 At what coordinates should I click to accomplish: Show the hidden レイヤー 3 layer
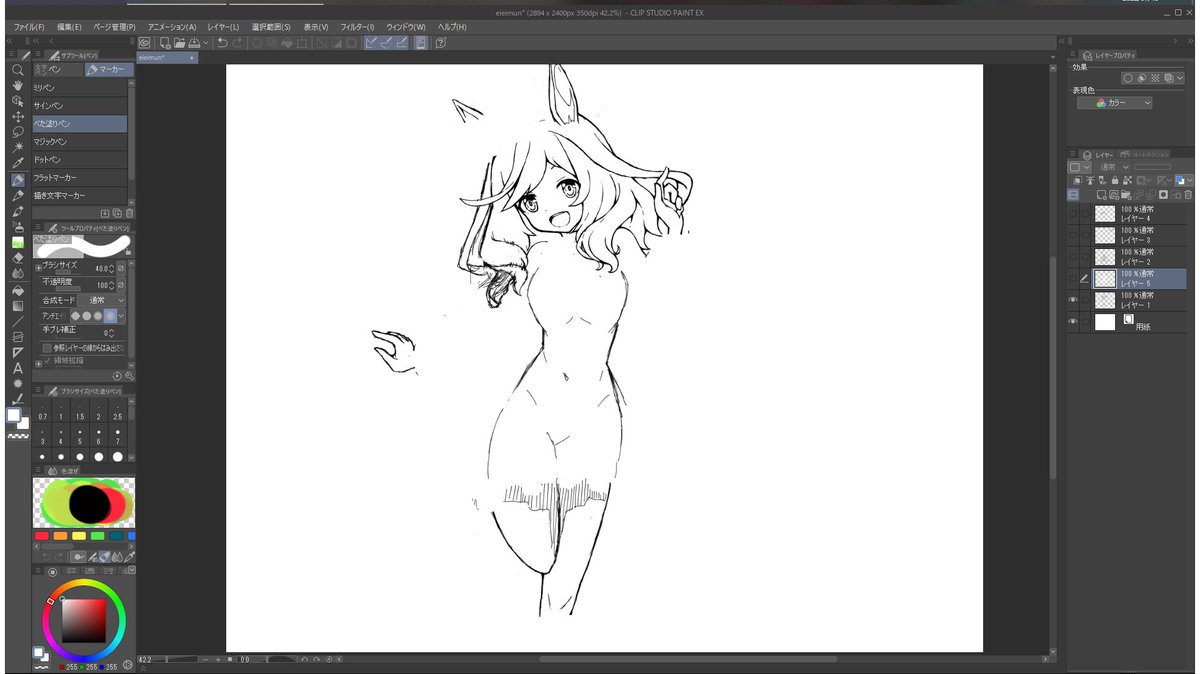pos(1073,235)
